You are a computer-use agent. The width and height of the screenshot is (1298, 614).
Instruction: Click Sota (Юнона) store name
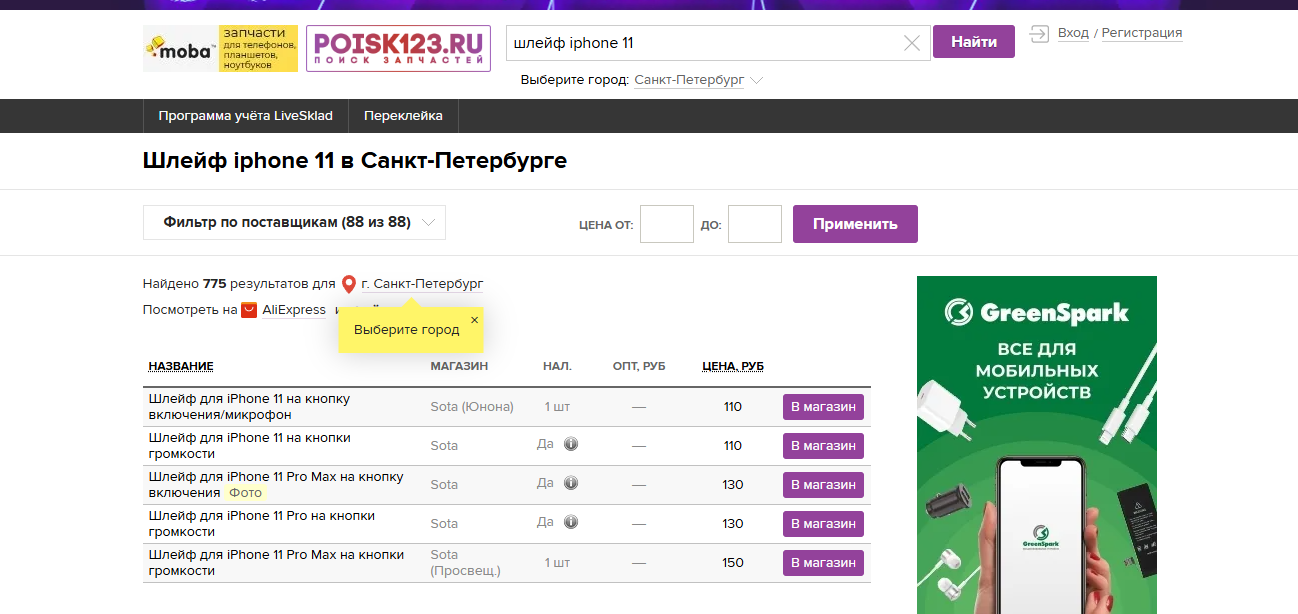(472, 406)
